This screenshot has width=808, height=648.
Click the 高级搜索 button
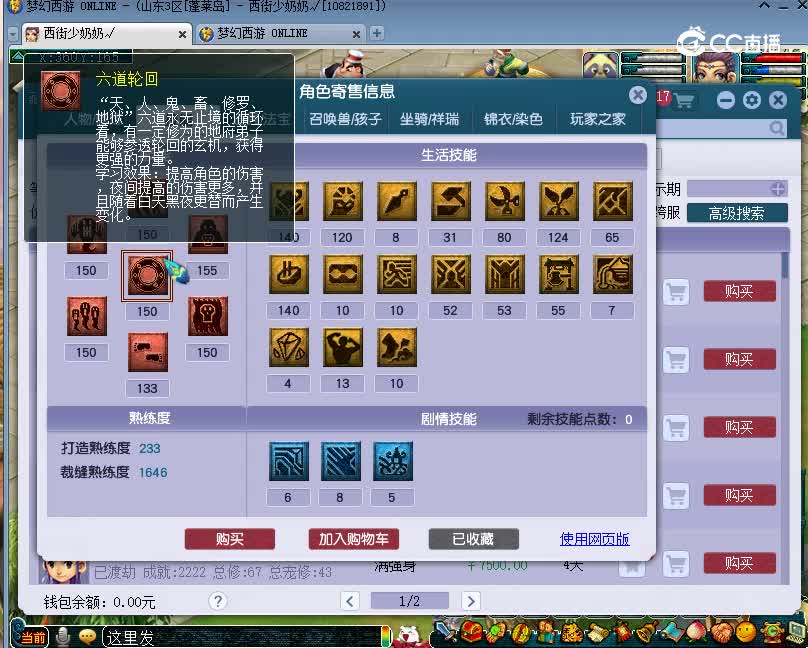click(737, 213)
